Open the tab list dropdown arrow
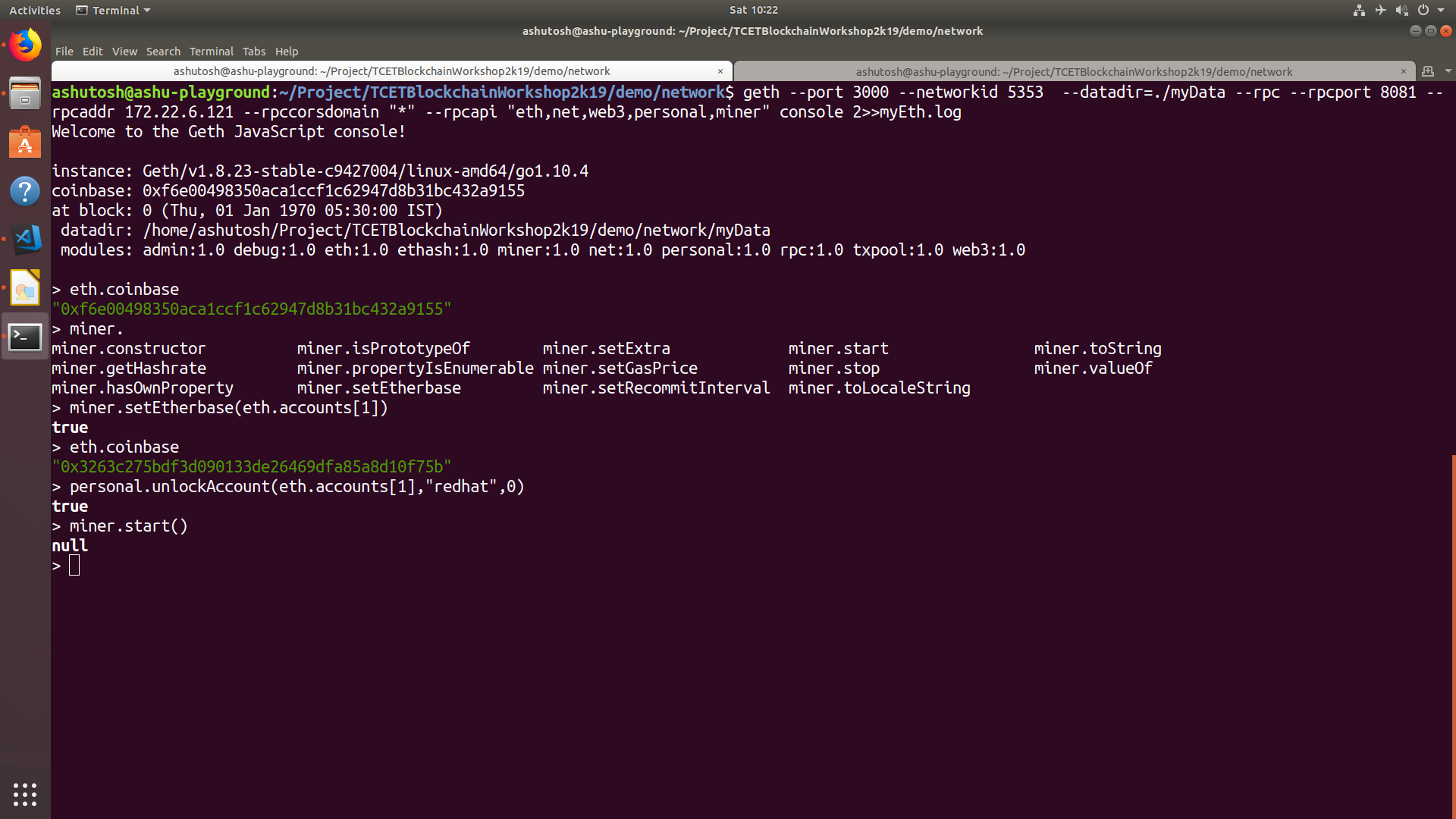 tap(1448, 71)
